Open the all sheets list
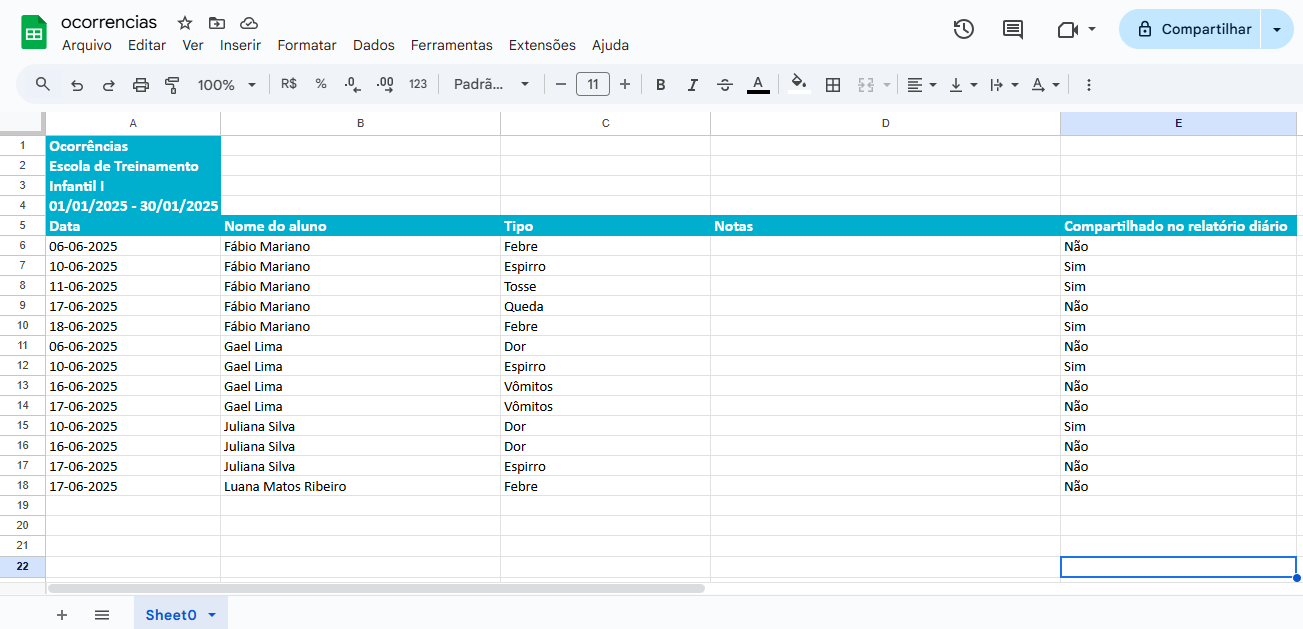This screenshot has height=629, width=1303. coord(102,614)
